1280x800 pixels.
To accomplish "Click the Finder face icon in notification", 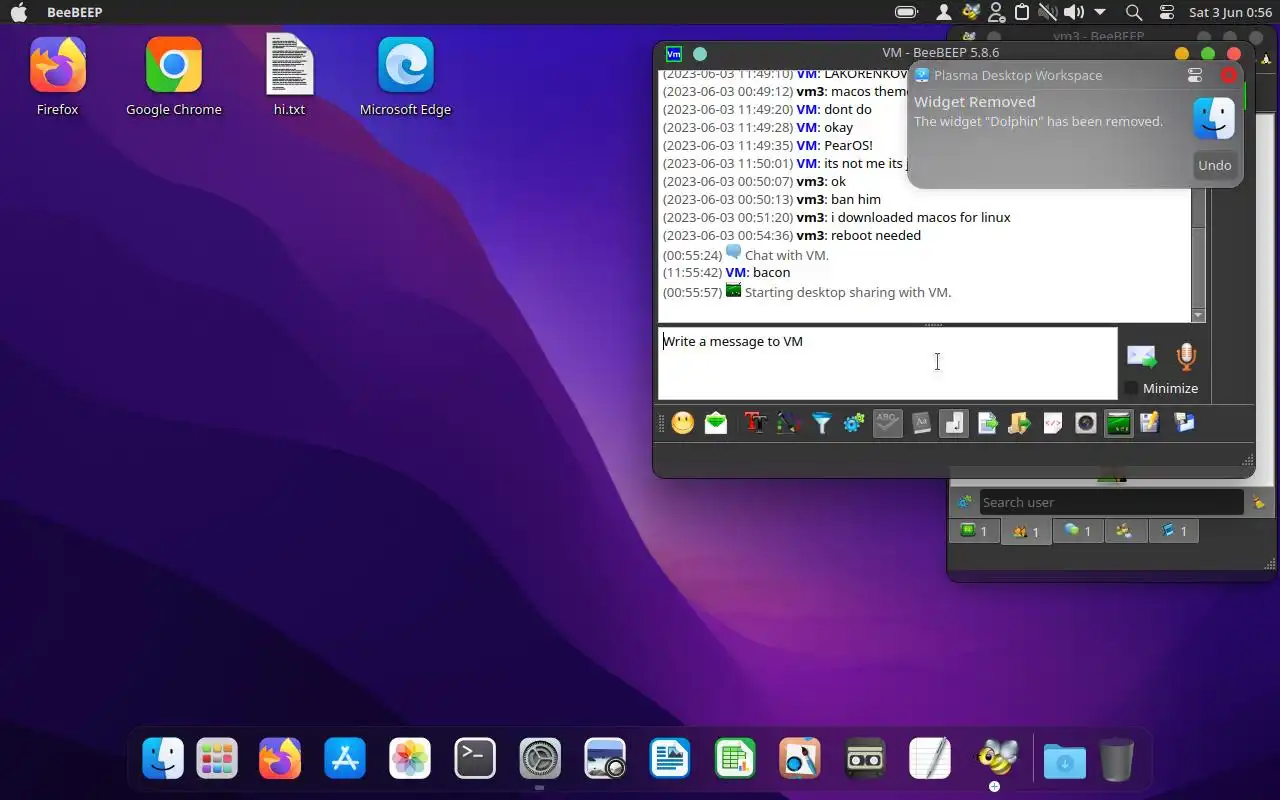I will [1214, 119].
